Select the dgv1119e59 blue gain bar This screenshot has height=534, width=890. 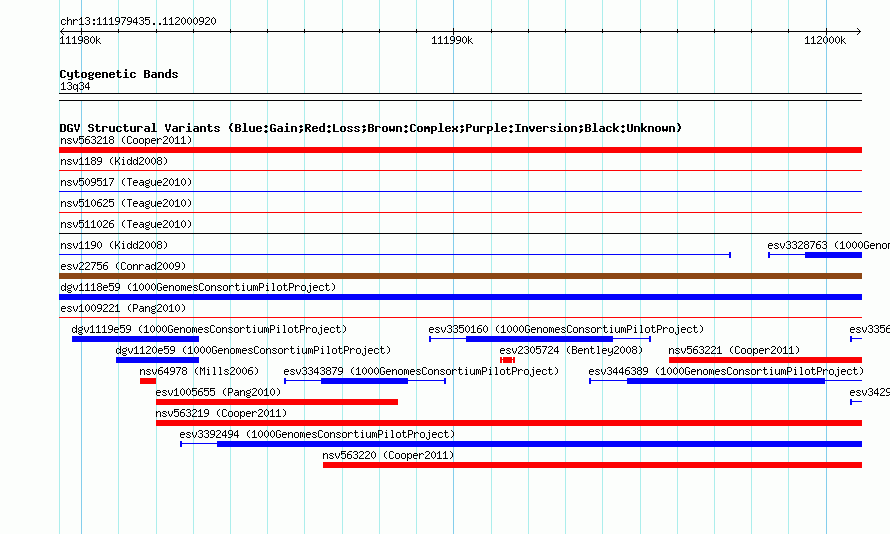point(135,339)
